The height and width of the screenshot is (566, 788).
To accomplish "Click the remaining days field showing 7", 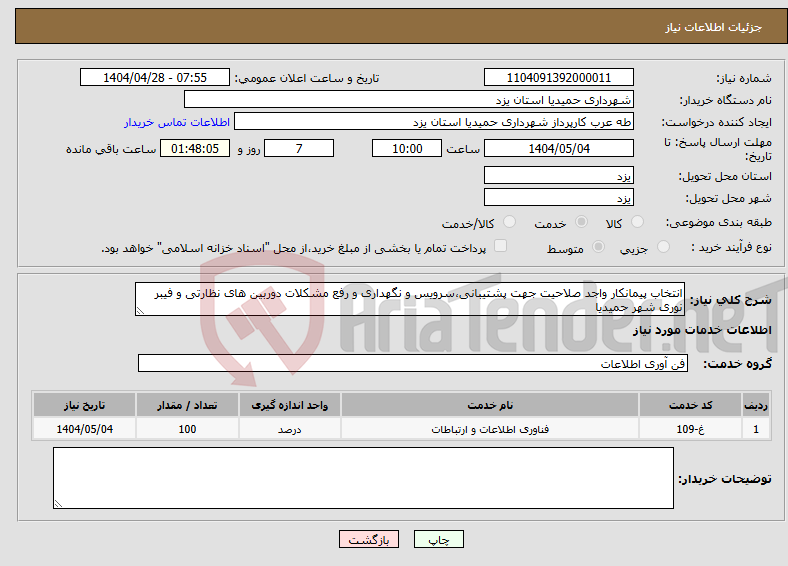I will point(299,148).
